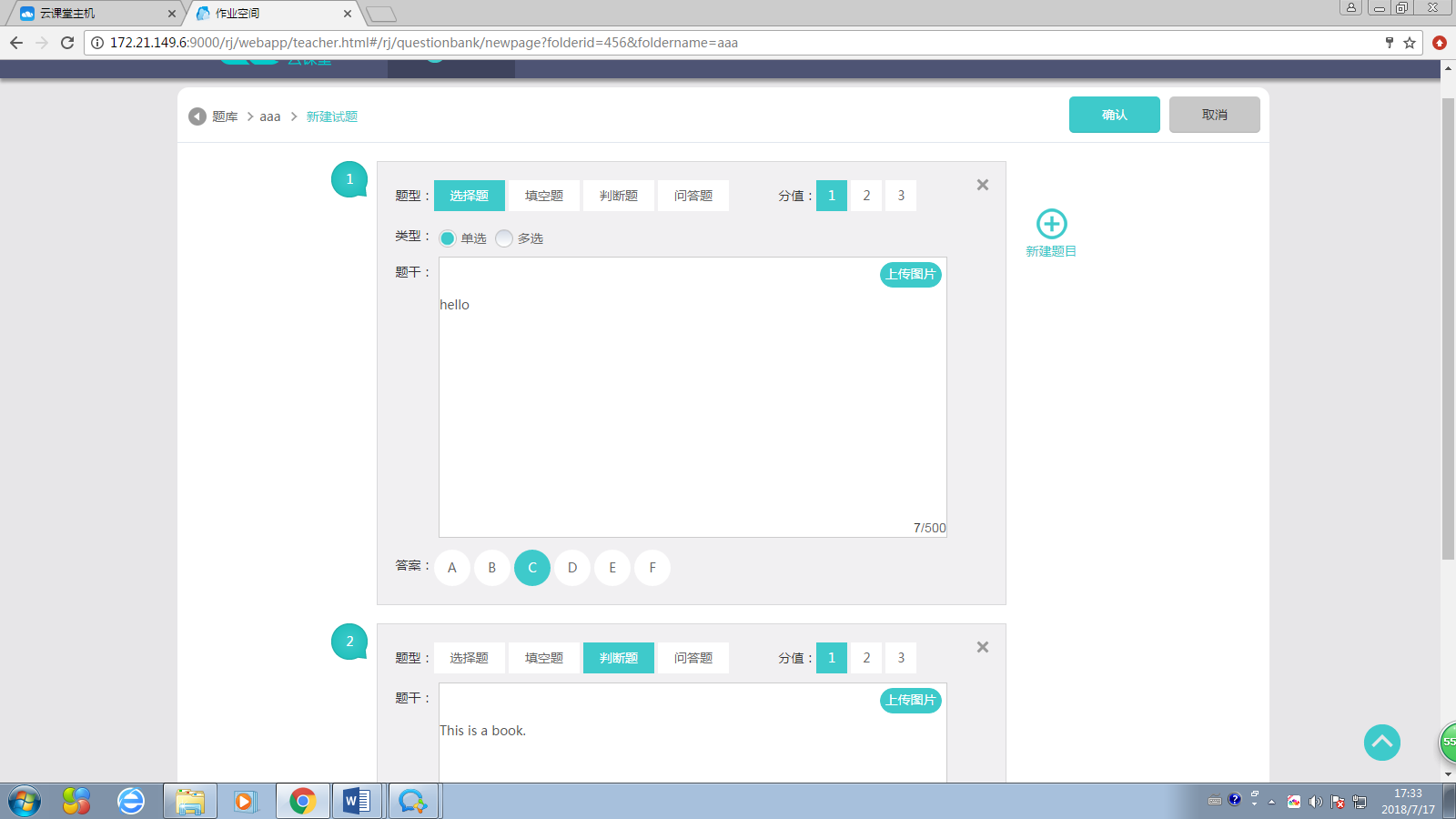This screenshot has width=1456, height=819.
Task: Switch question 1 type to 填空题
Action: click(x=543, y=196)
